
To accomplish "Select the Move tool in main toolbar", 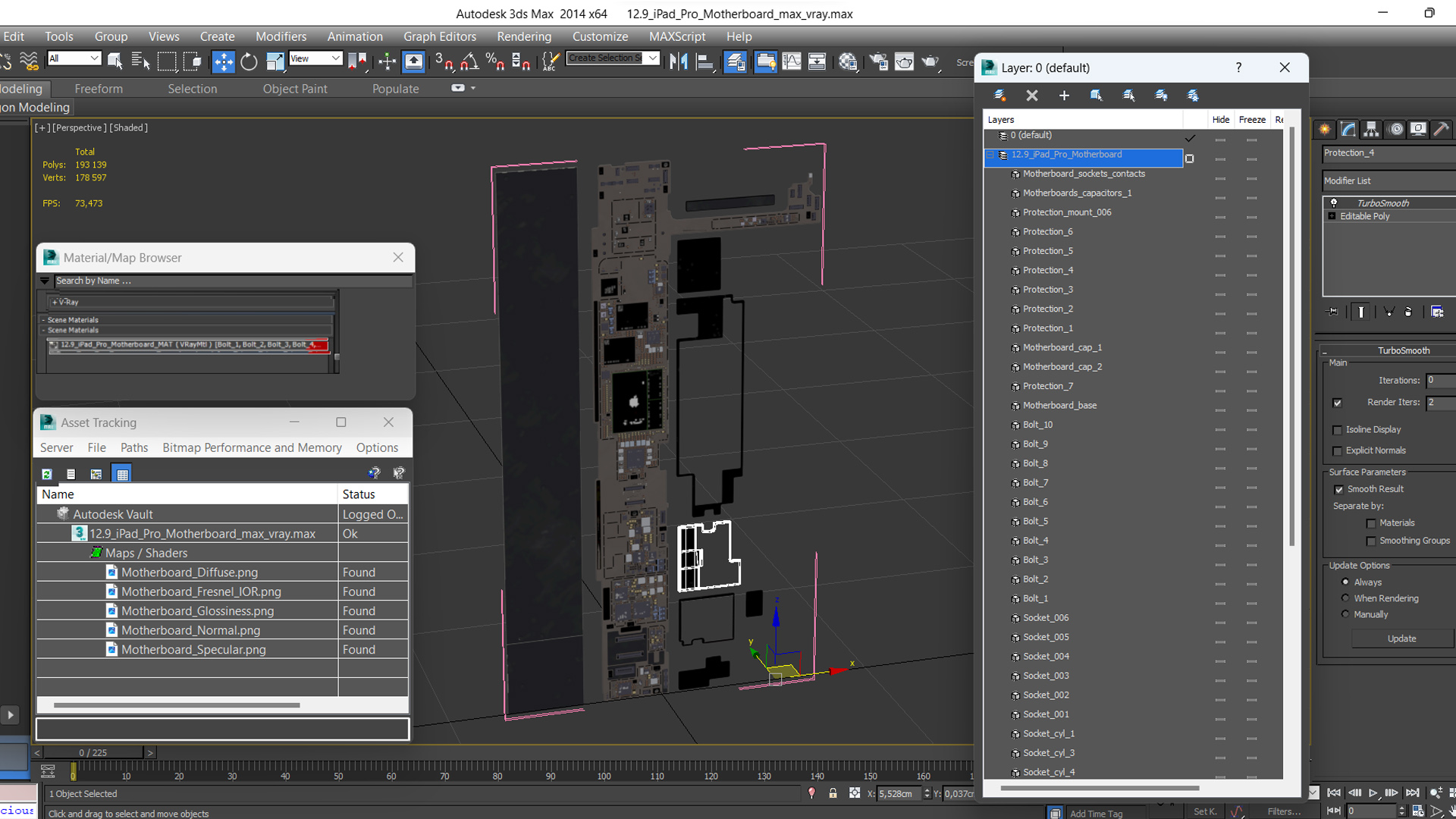I will pyautogui.click(x=223, y=61).
